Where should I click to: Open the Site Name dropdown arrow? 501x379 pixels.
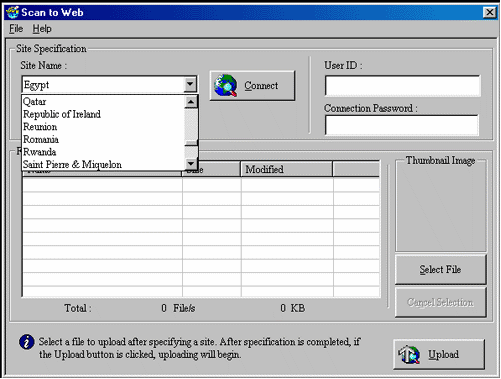tap(190, 84)
